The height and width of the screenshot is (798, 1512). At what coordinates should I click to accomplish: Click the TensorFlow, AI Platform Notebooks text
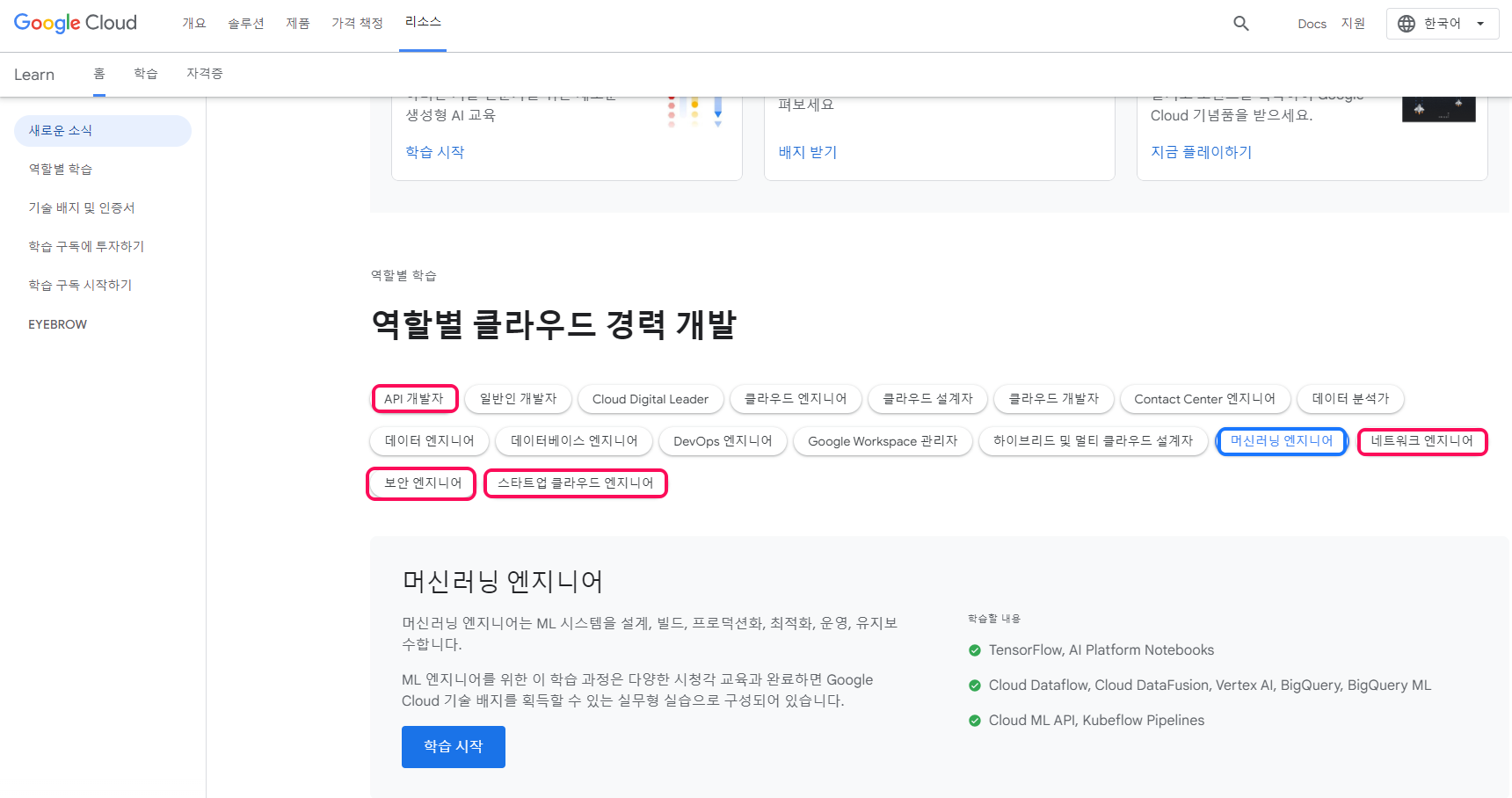click(1101, 650)
